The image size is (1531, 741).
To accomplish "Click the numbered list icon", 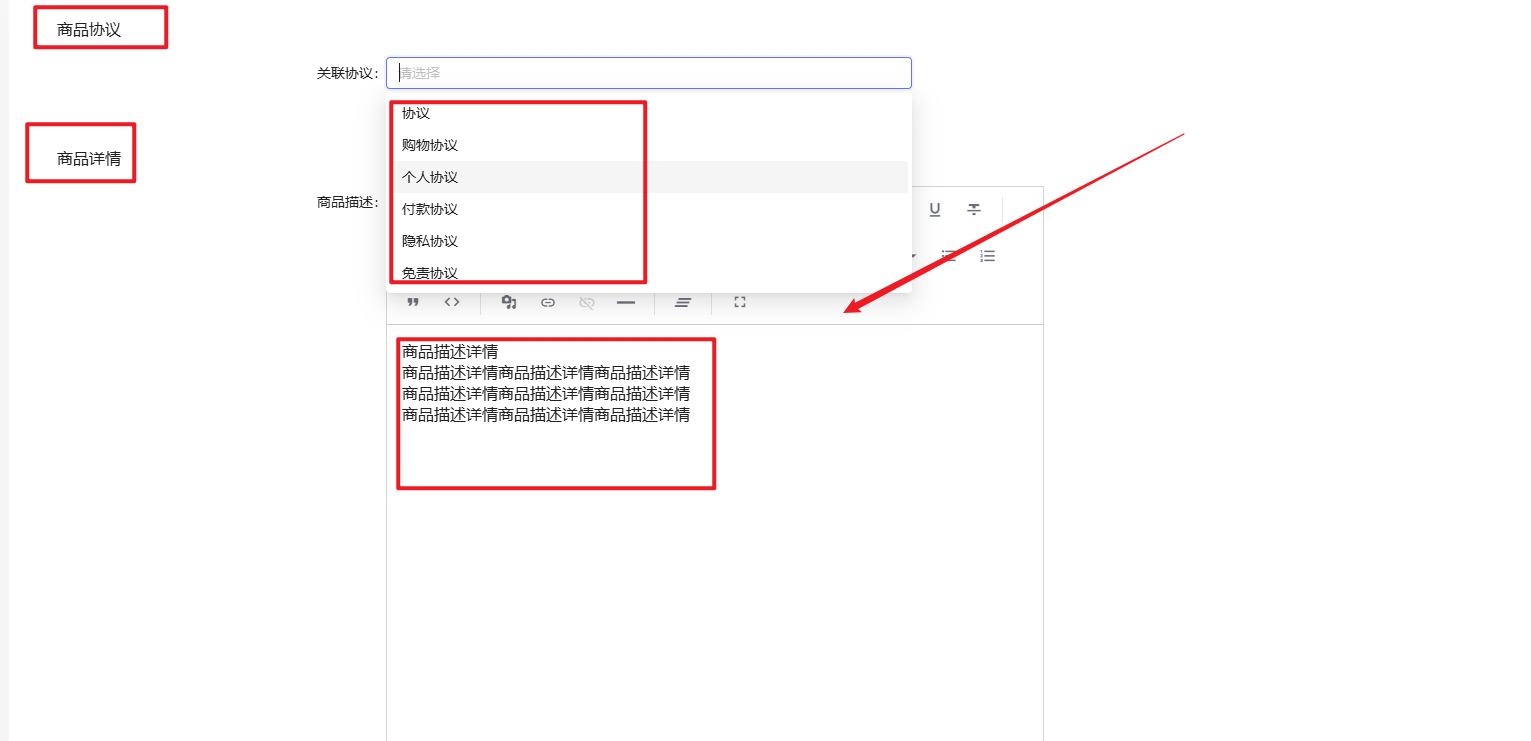I will 988,256.
